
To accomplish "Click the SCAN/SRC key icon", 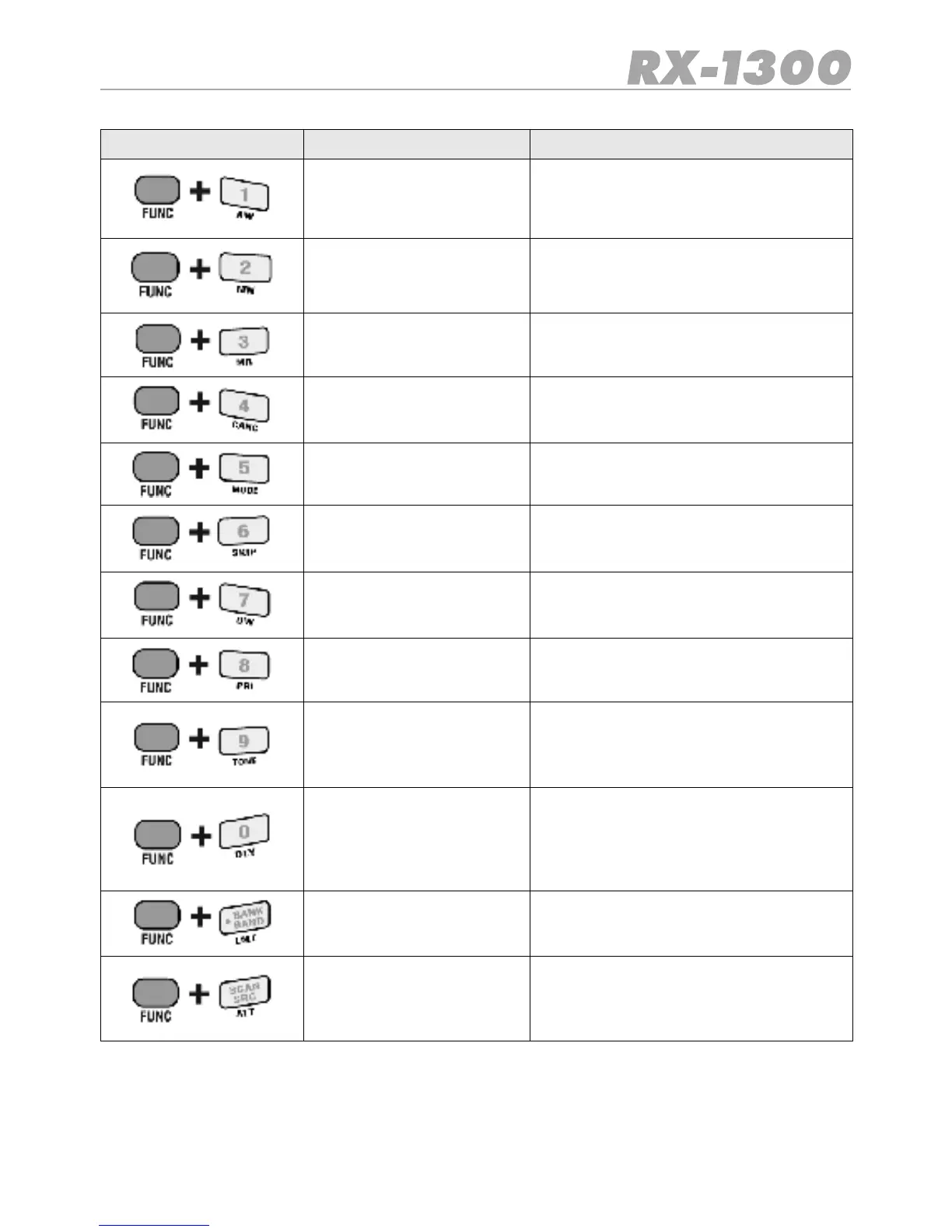I will tap(244, 992).
